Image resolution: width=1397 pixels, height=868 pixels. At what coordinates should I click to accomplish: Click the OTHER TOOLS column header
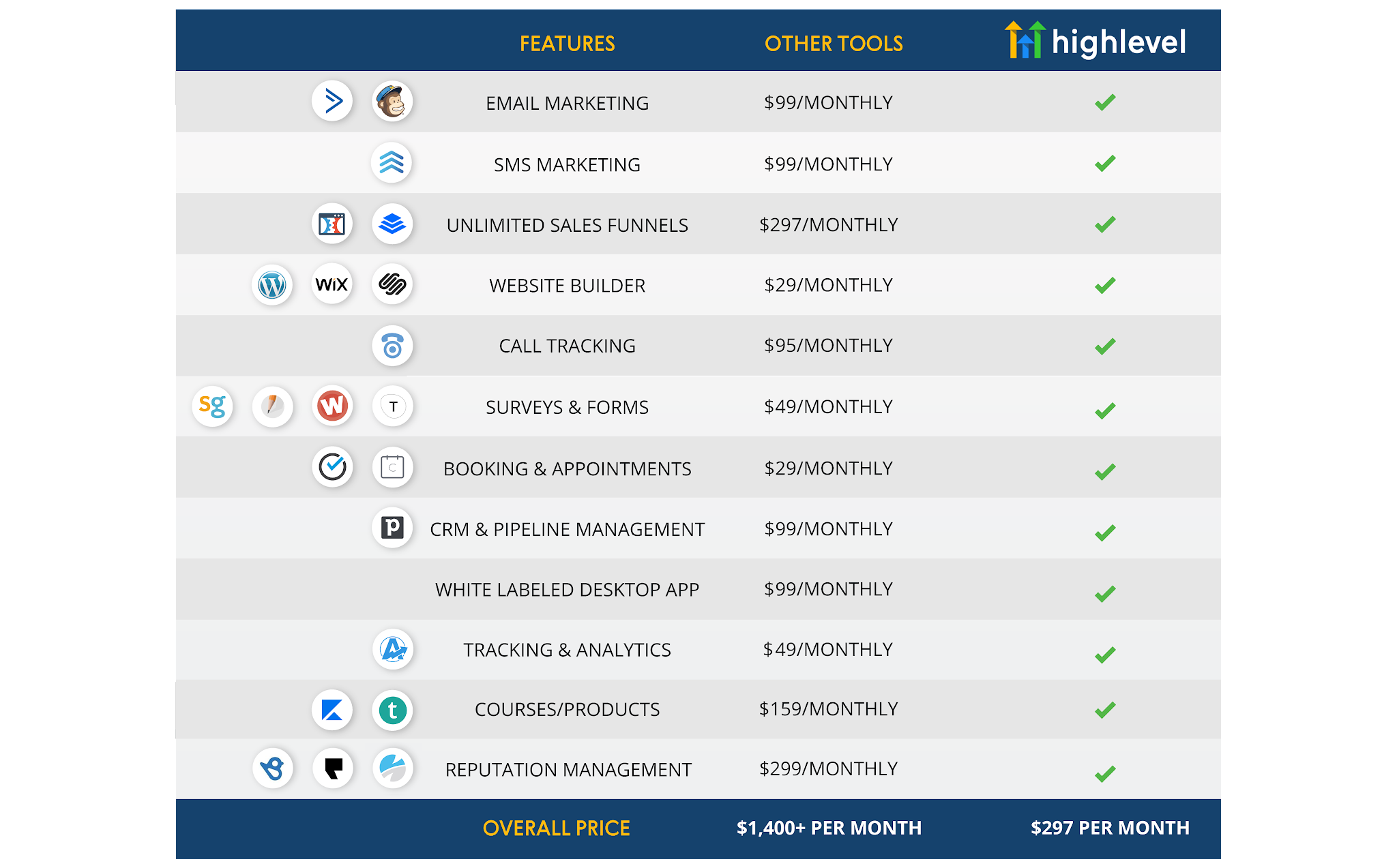coord(834,44)
